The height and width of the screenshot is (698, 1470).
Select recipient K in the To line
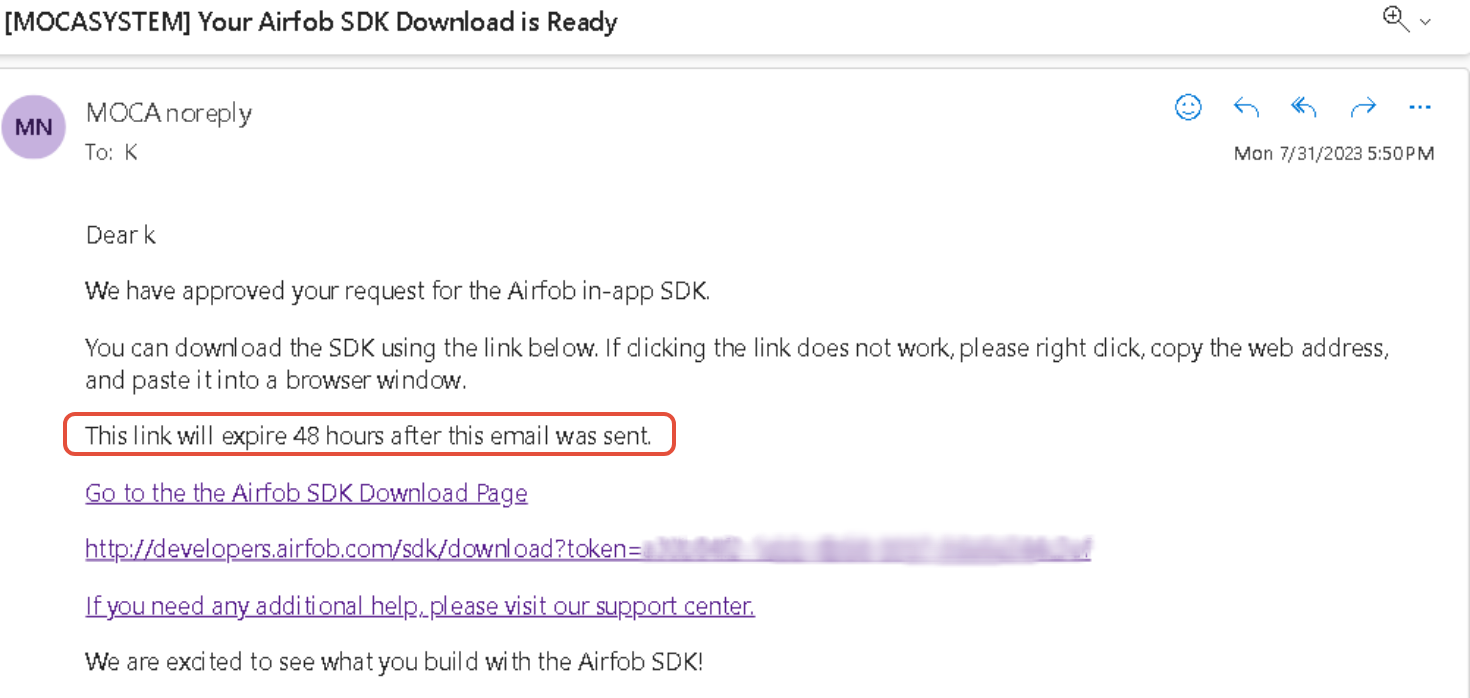click(x=131, y=152)
